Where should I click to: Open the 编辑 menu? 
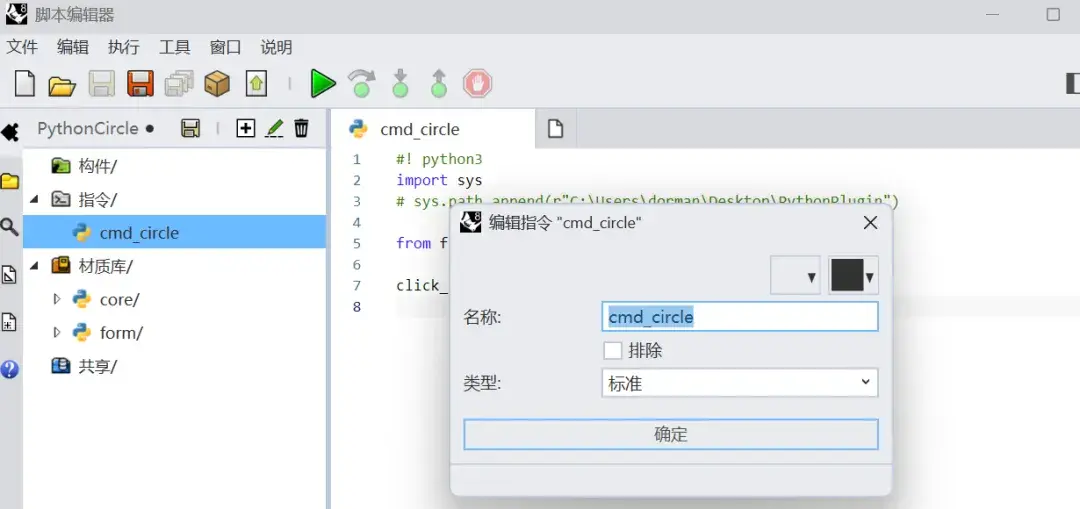pos(73,48)
